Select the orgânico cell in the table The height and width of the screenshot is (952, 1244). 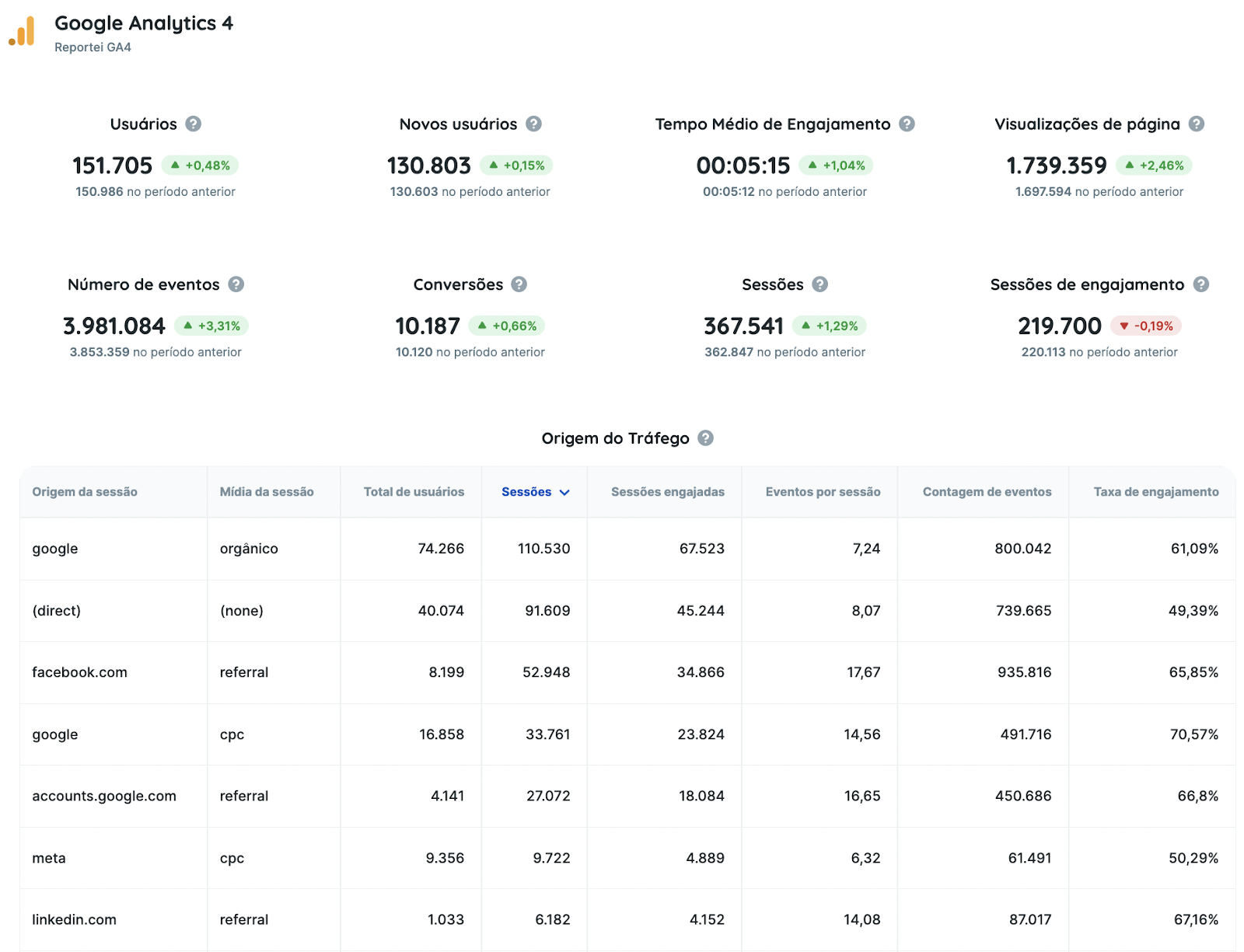coord(249,549)
